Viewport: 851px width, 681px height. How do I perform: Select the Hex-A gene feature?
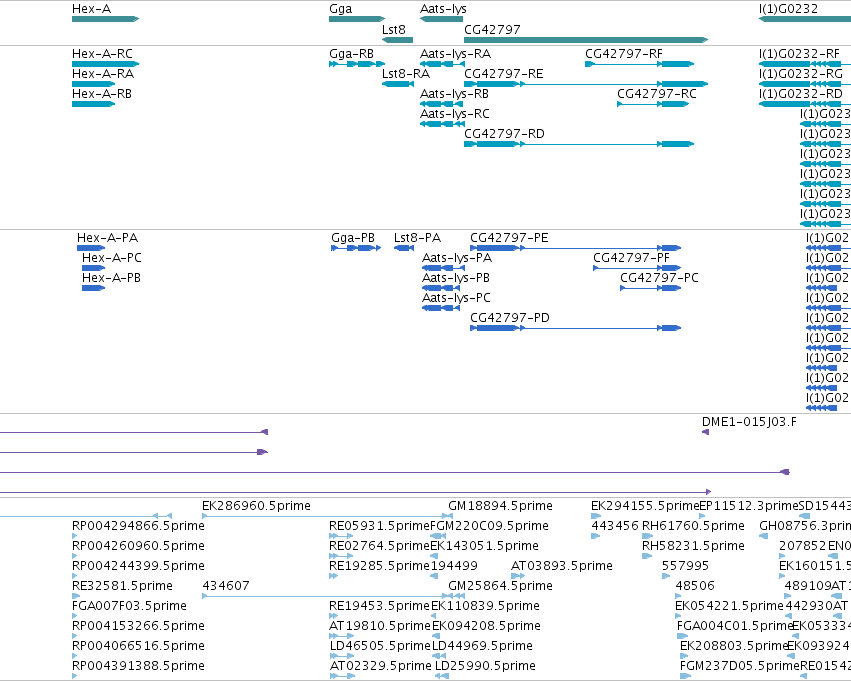point(105,19)
